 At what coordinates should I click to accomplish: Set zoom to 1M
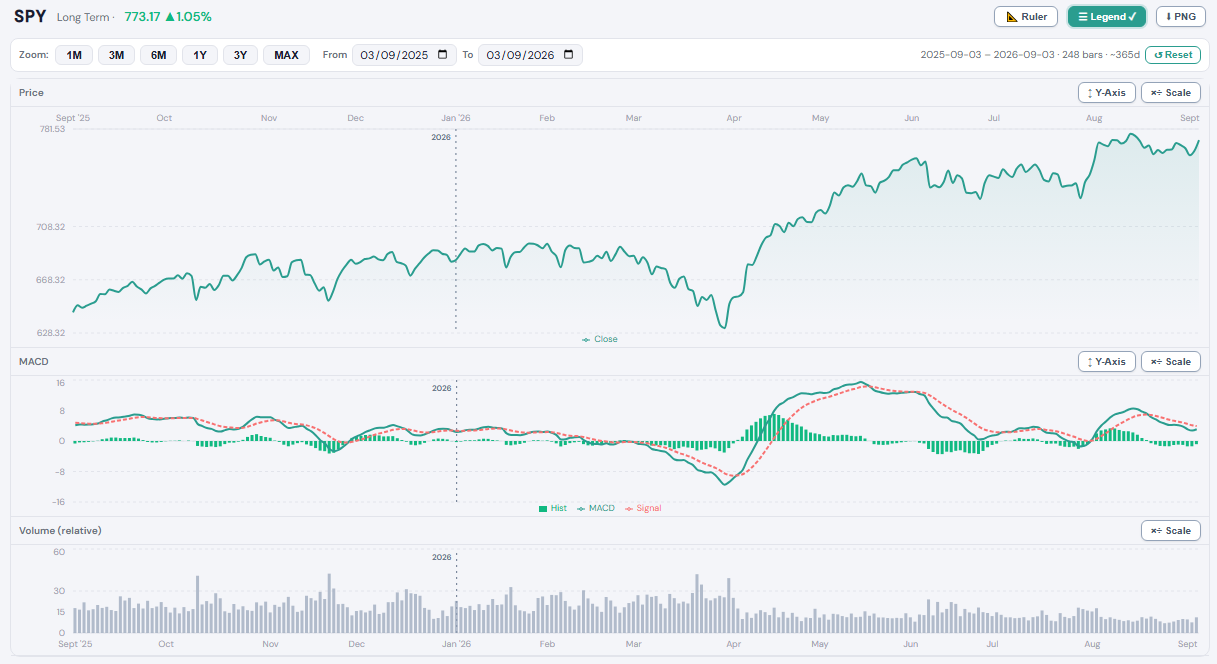[x=74, y=55]
